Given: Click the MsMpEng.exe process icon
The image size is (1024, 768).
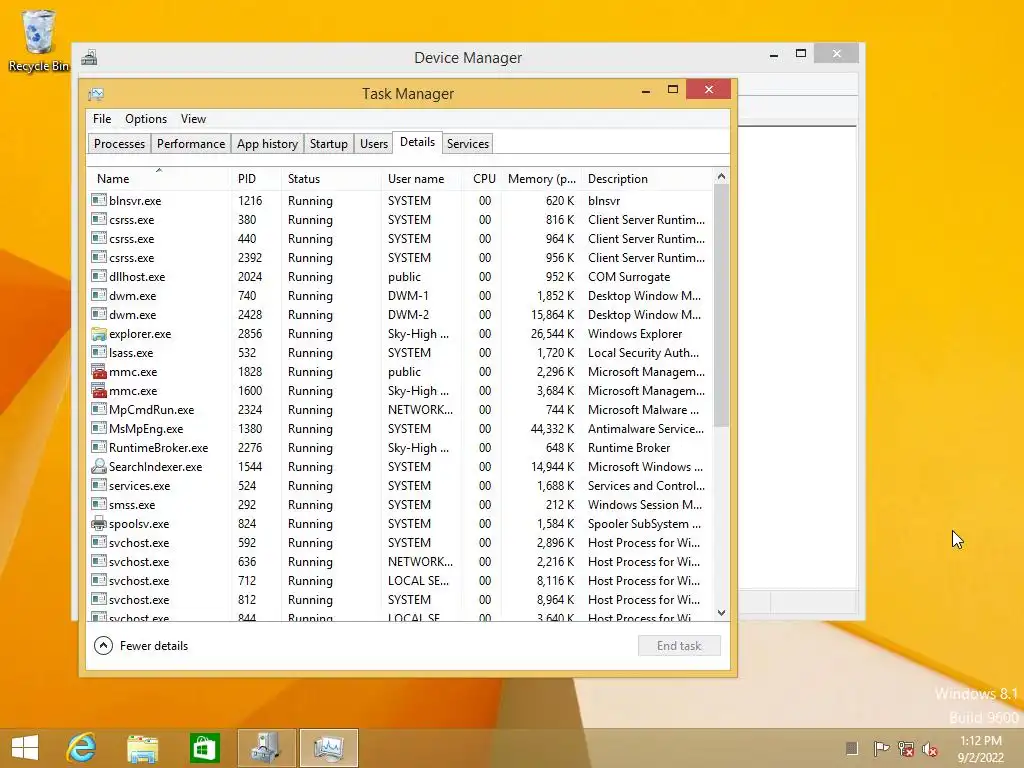Looking at the screenshot, I should (99, 428).
